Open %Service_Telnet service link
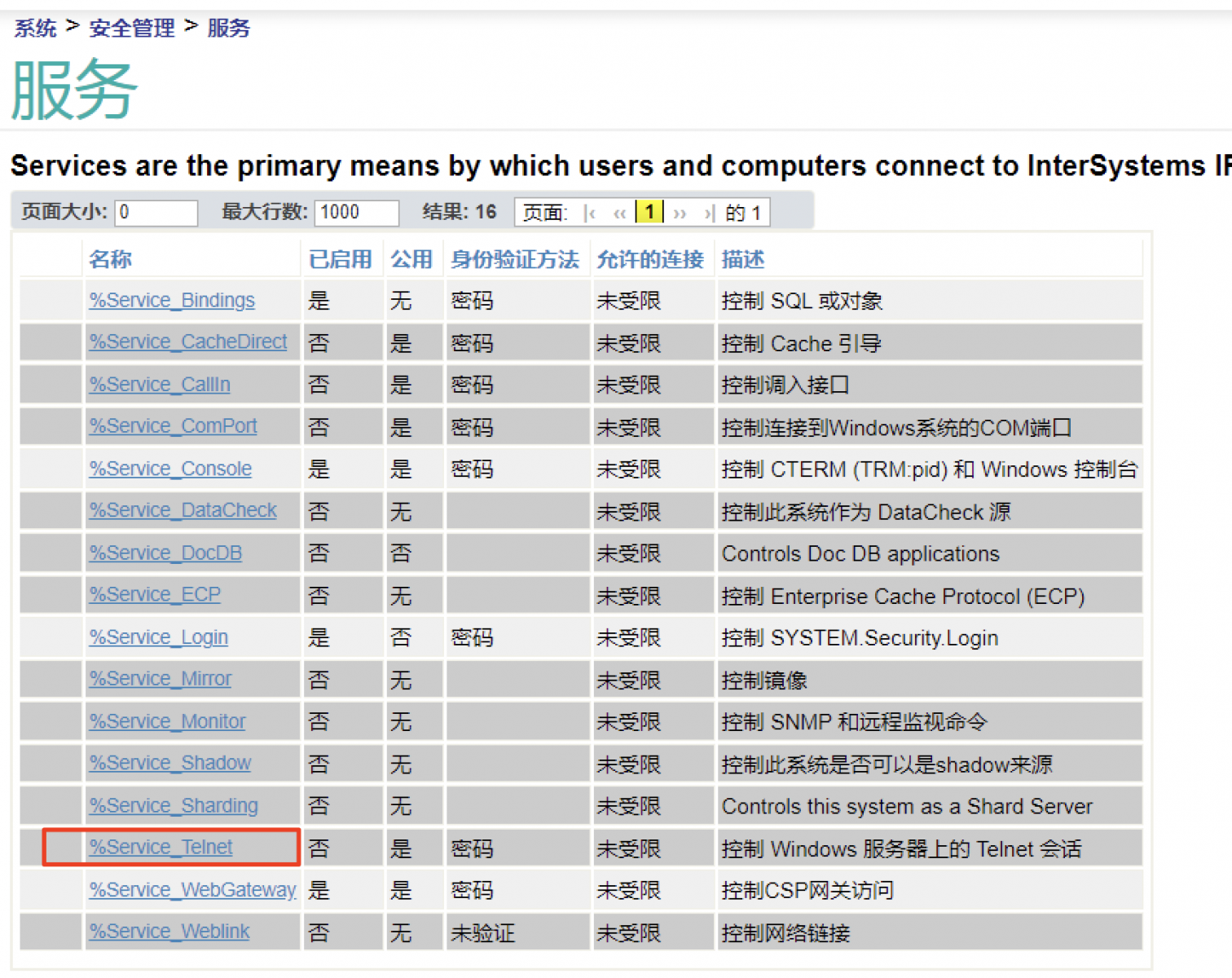The image size is (1232, 978). pos(161,848)
